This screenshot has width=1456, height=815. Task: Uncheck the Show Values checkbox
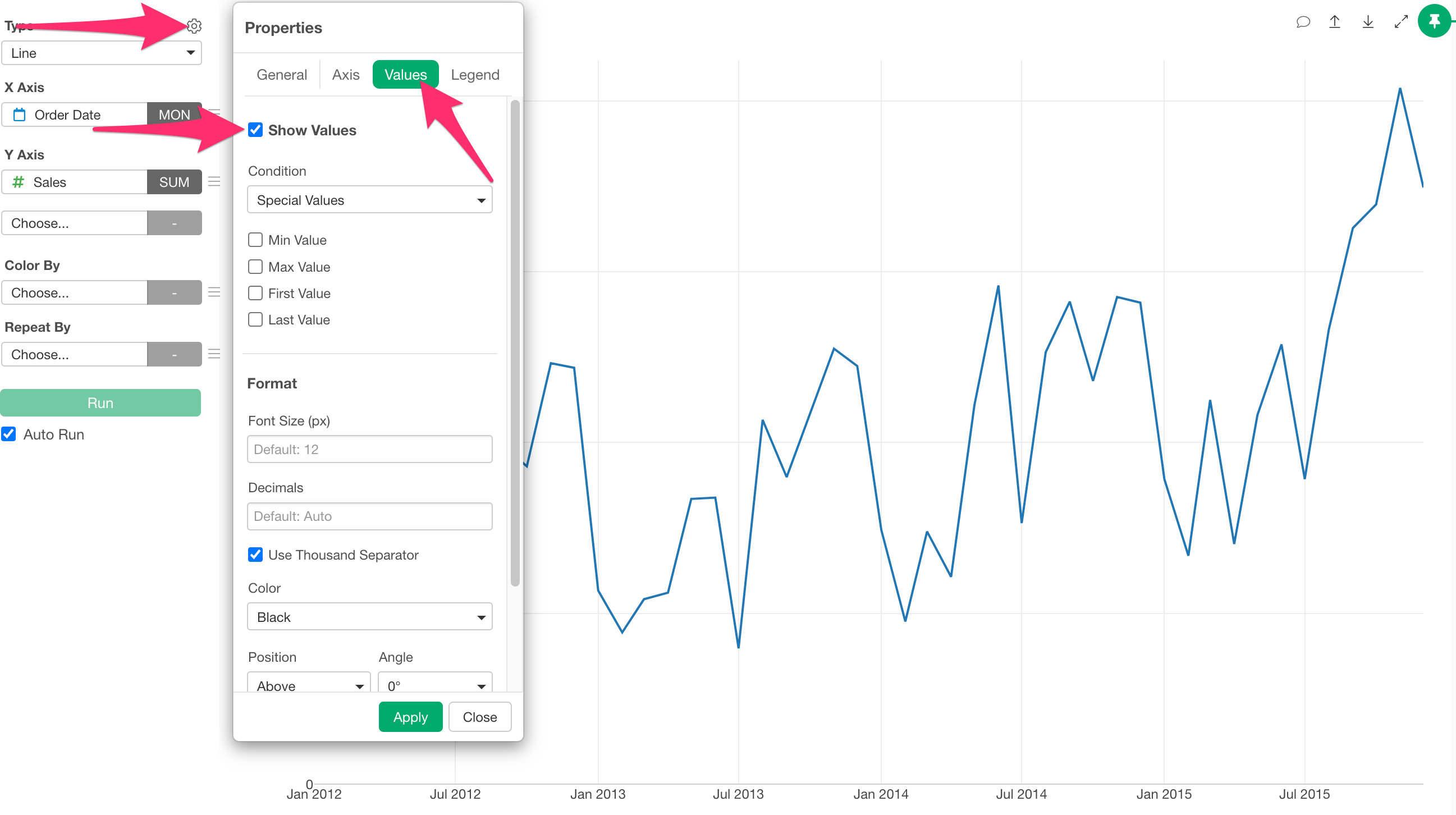(x=255, y=130)
